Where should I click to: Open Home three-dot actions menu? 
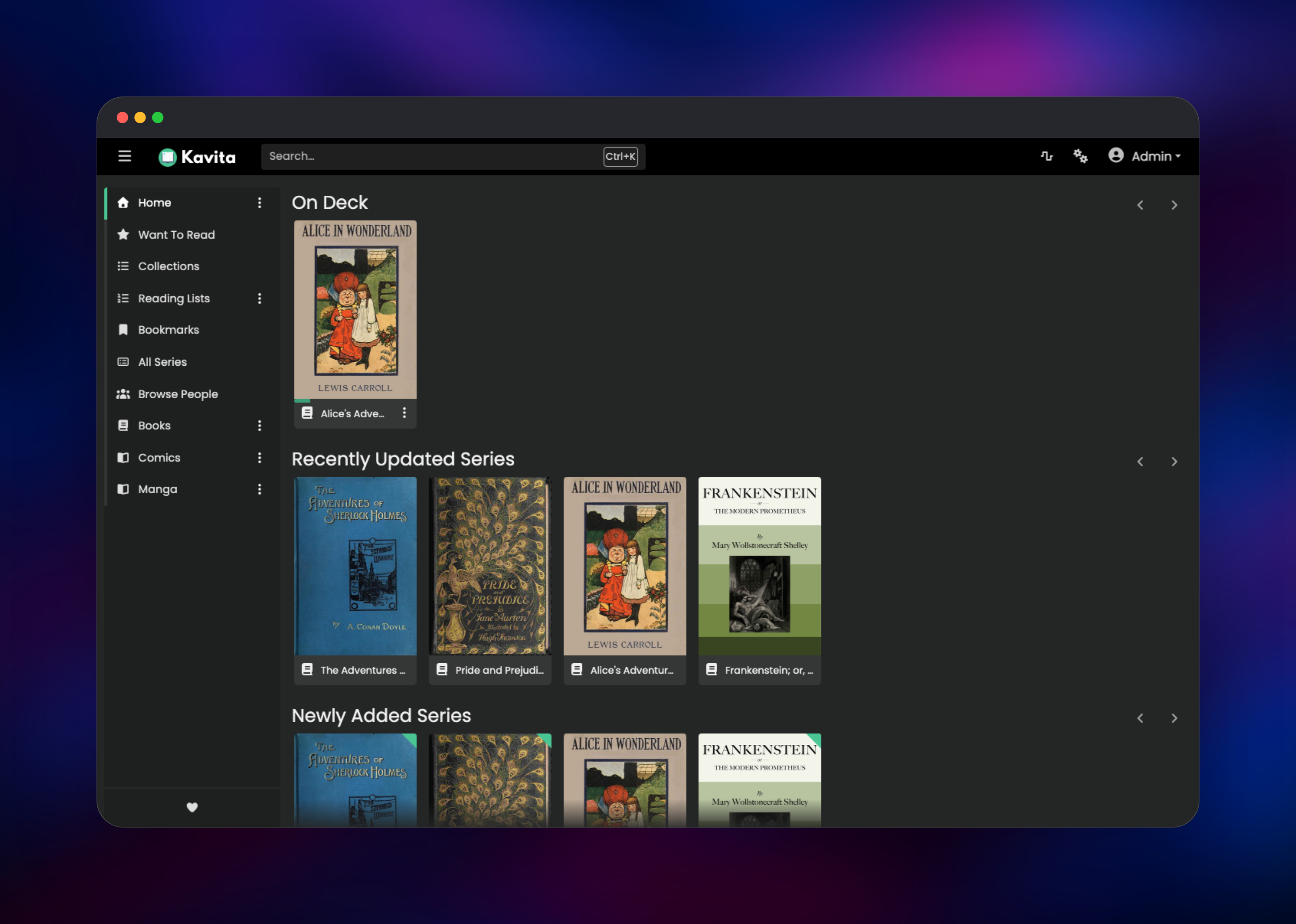pyautogui.click(x=259, y=203)
